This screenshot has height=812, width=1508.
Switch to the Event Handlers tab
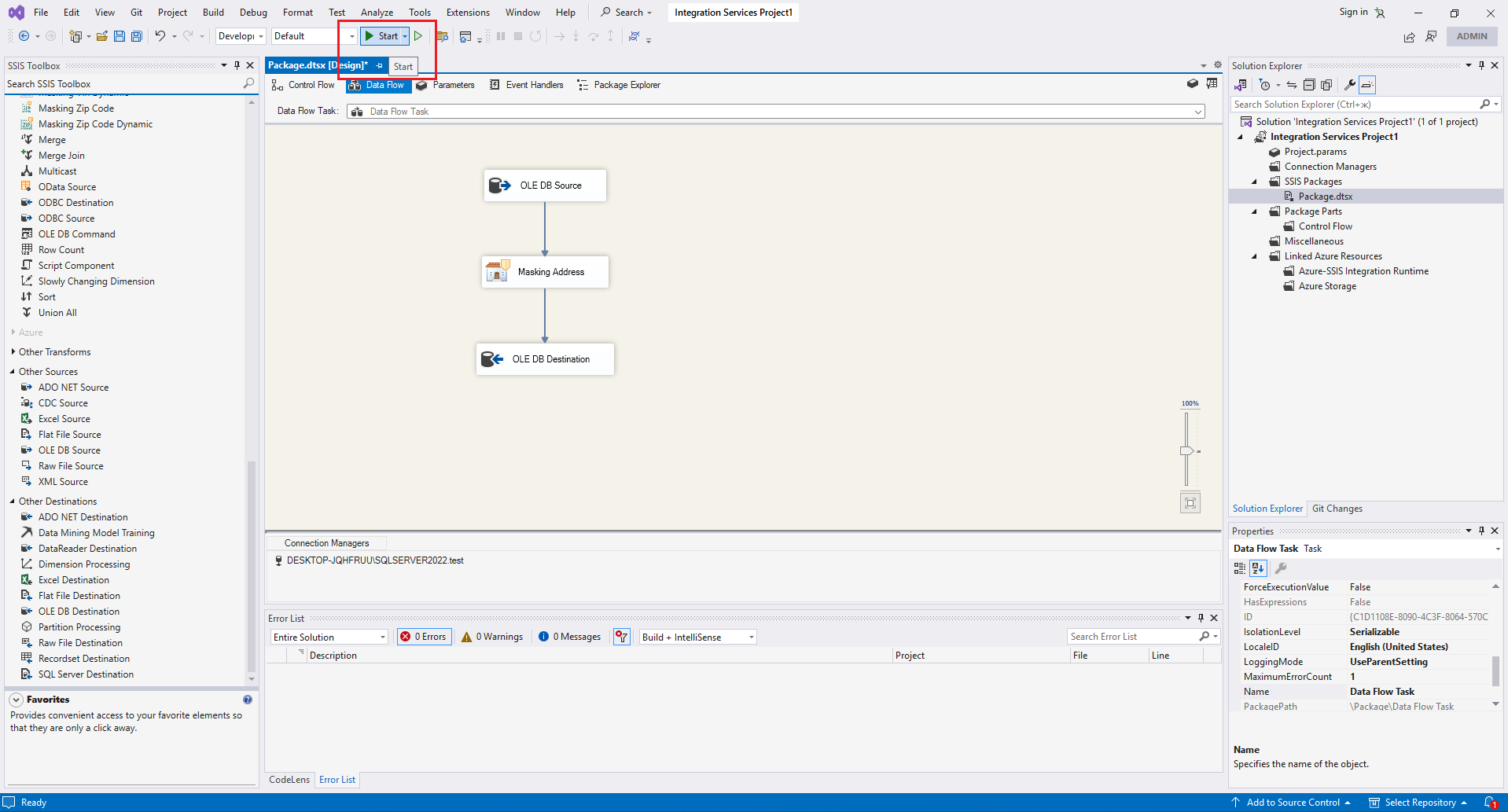526,85
